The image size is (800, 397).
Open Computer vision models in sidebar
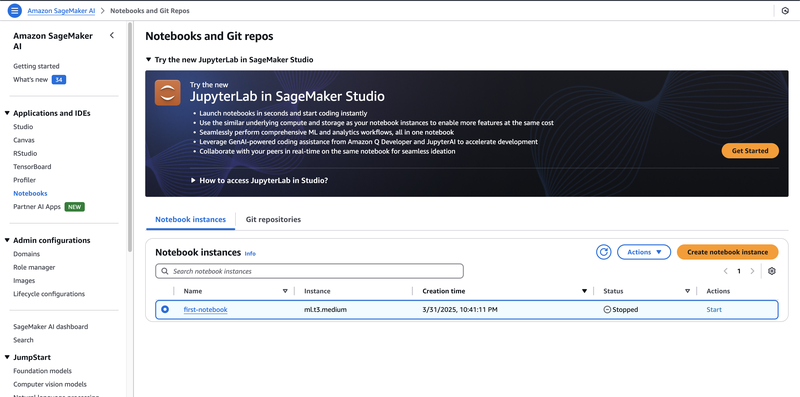[50, 384]
